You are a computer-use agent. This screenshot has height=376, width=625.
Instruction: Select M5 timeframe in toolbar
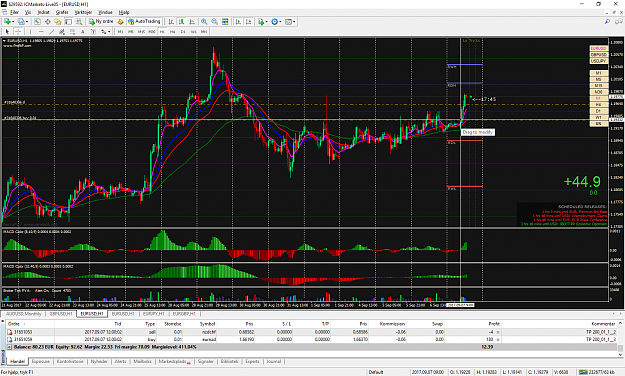pyautogui.click(x=131, y=31)
